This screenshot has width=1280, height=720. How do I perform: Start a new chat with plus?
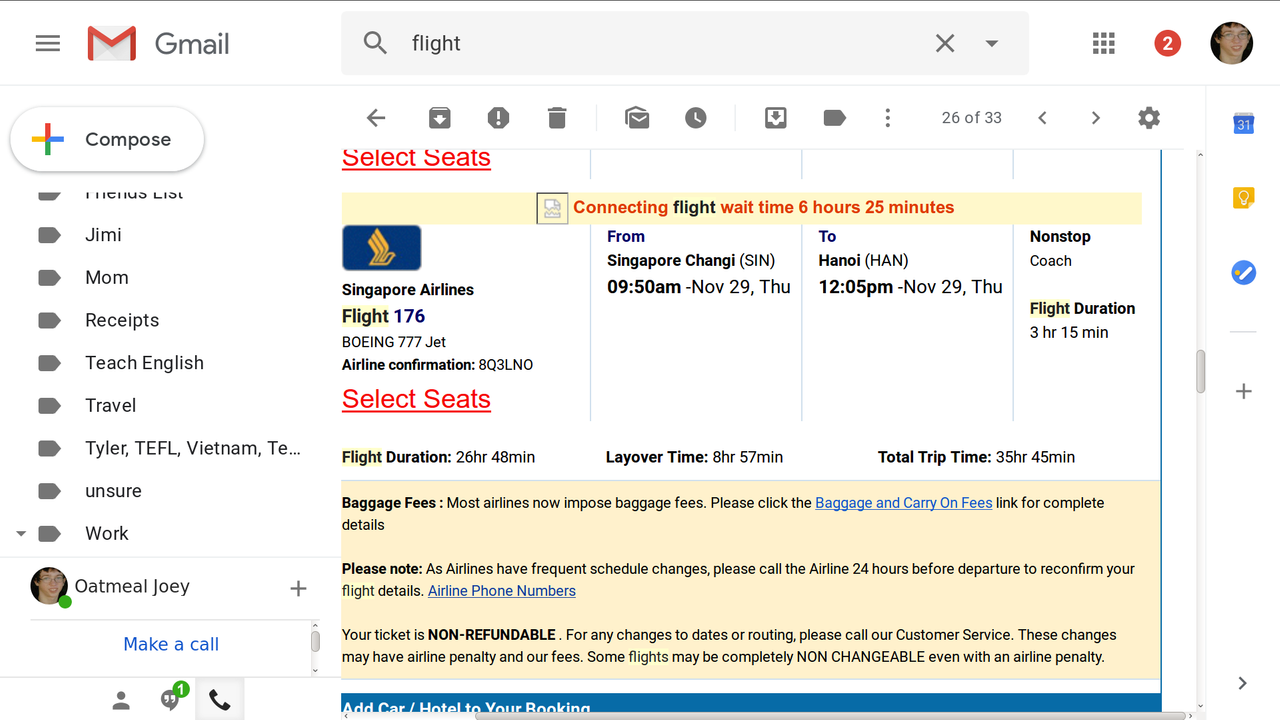[298, 589]
